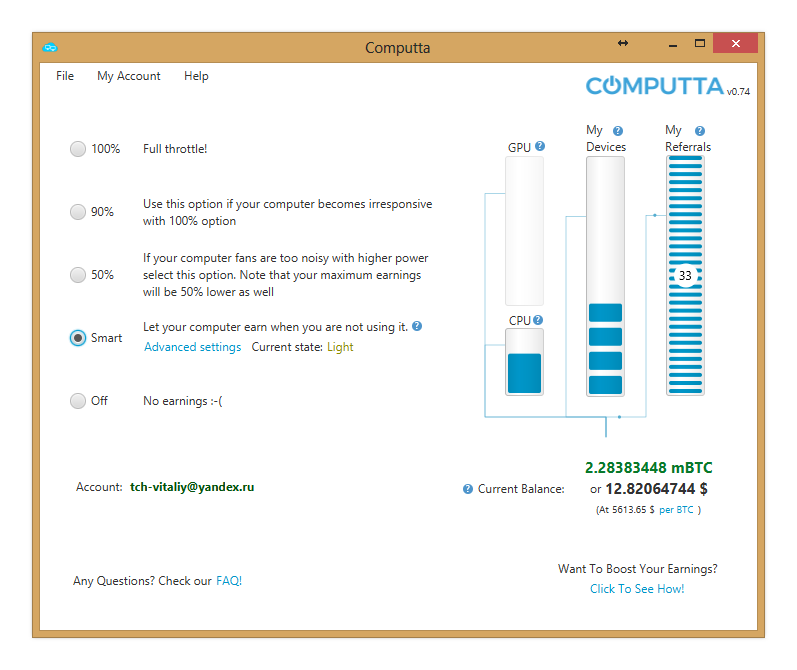The height and width of the screenshot is (670, 797).
Task: Click the CPU usage bar
Action: [524, 362]
